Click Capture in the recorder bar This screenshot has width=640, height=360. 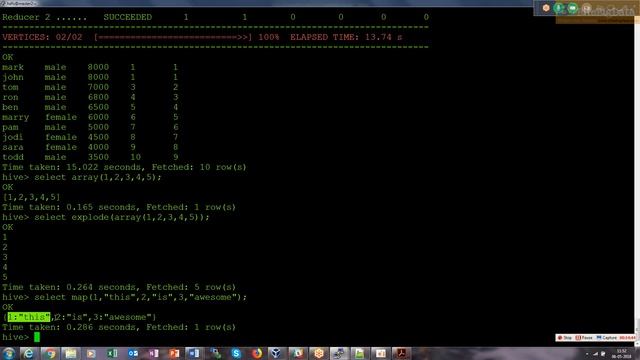coord(607,338)
